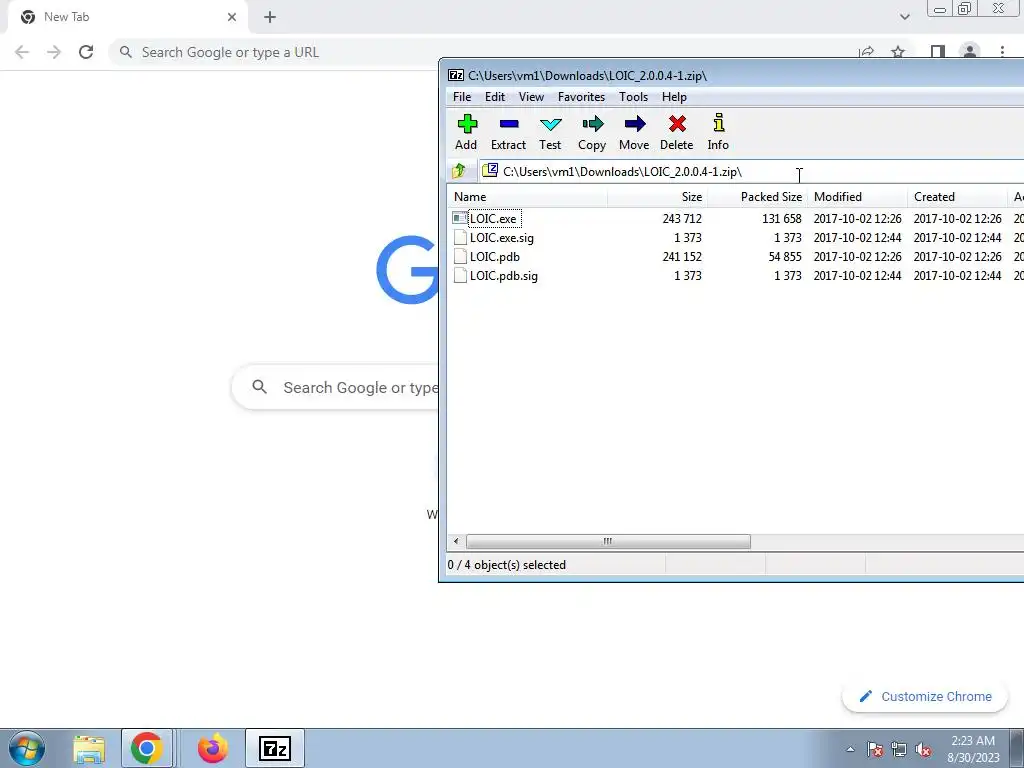The height and width of the screenshot is (768, 1024).
Task: Click the scrollbar left arrow in 7-Zip
Action: (x=456, y=541)
